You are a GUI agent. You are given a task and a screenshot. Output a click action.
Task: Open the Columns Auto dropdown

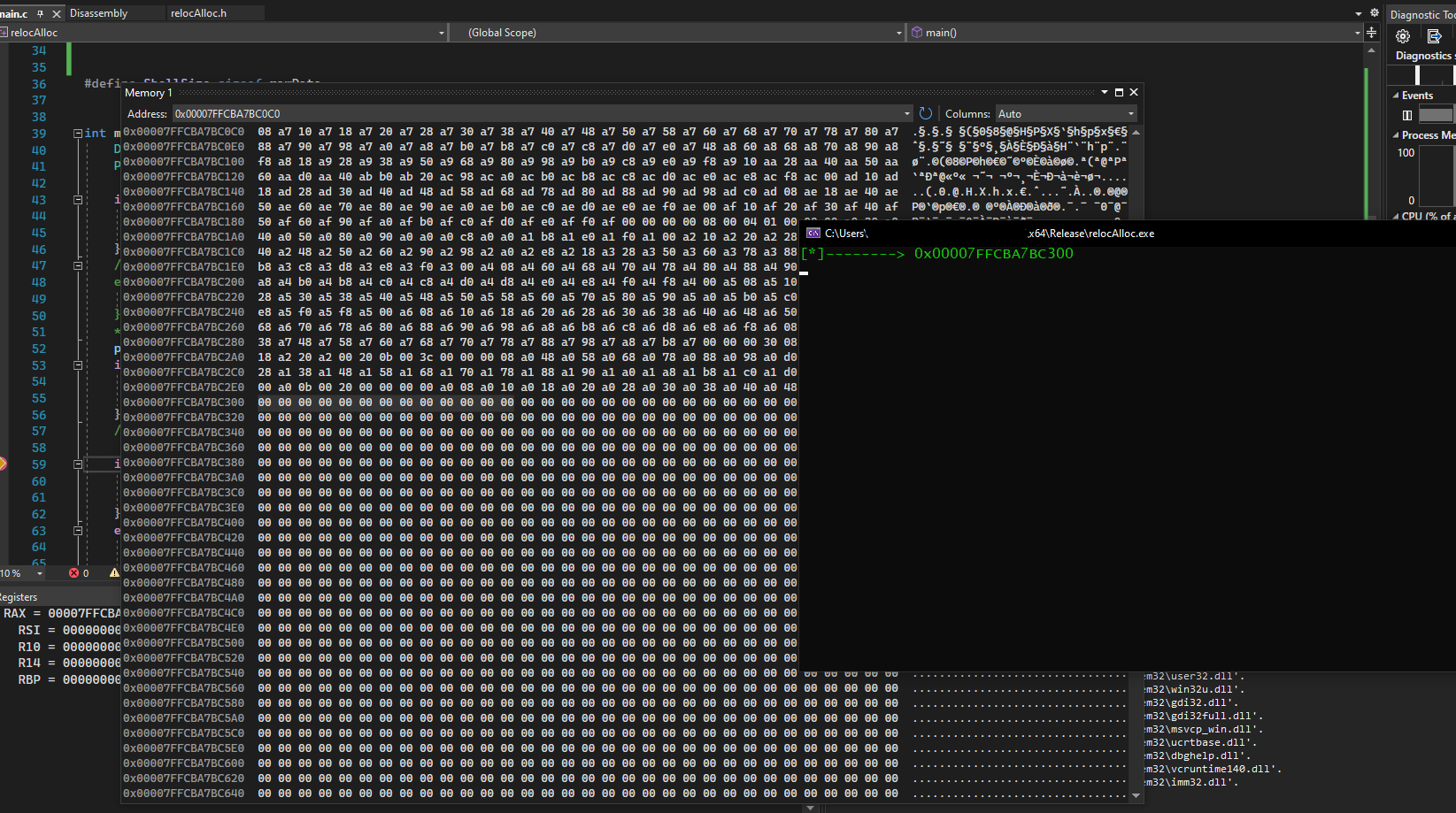pyautogui.click(x=1066, y=113)
